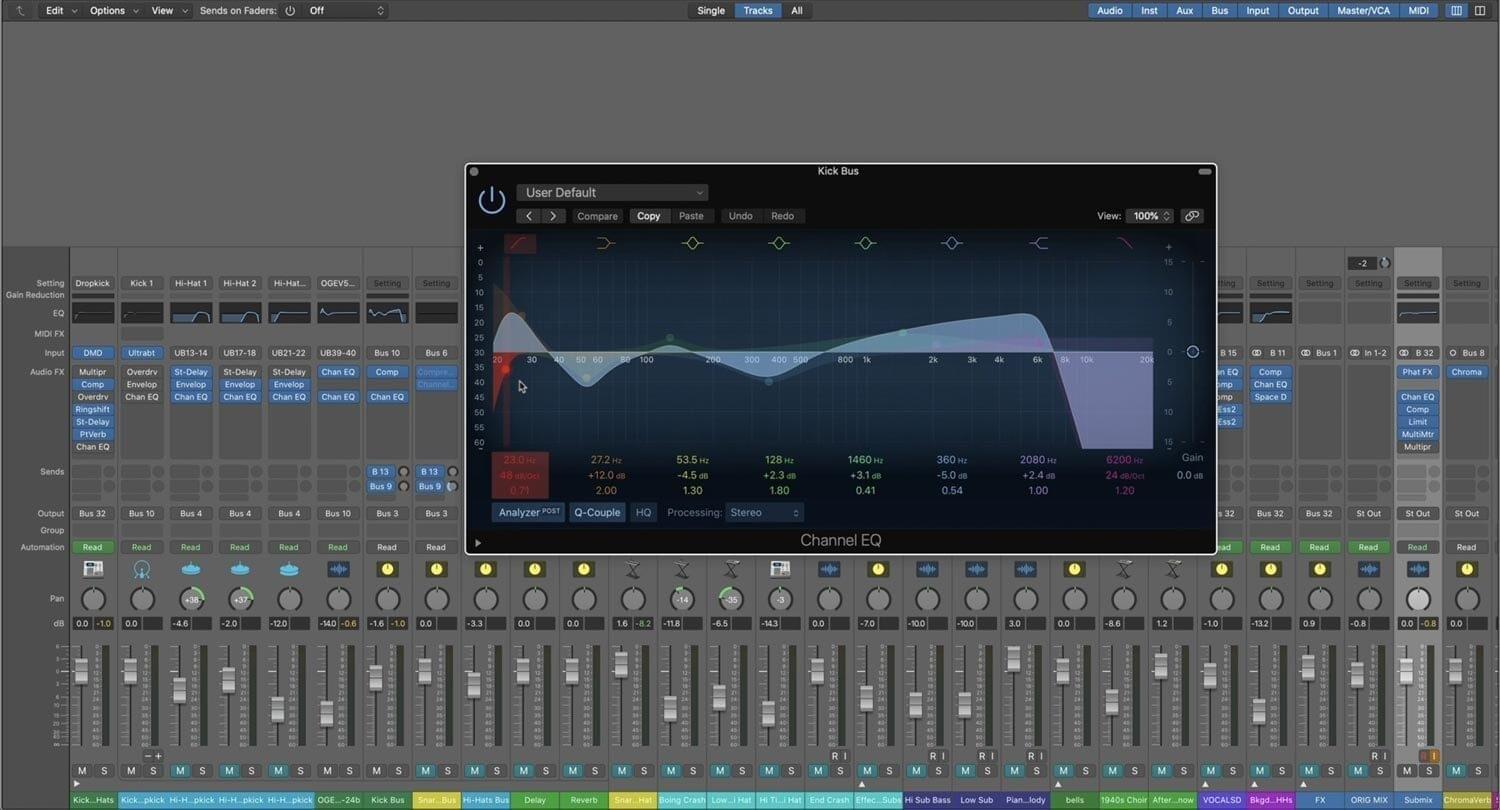
Task: Open the Edit menu dropdown
Action: 62,11
